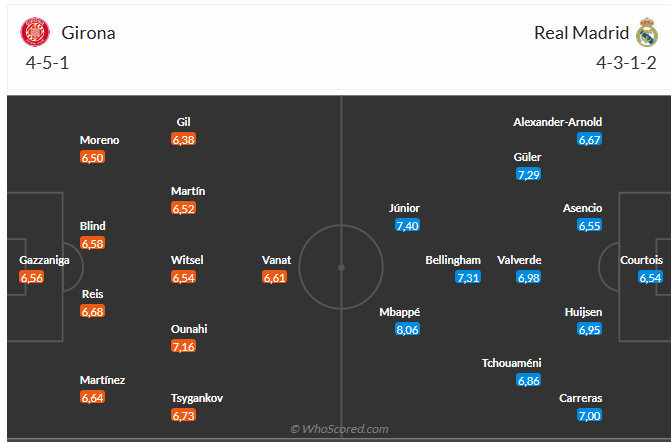Click Ounahi's 7,16 rating badge
Viewport: 671px width, 442px height.
pos(183,346)
